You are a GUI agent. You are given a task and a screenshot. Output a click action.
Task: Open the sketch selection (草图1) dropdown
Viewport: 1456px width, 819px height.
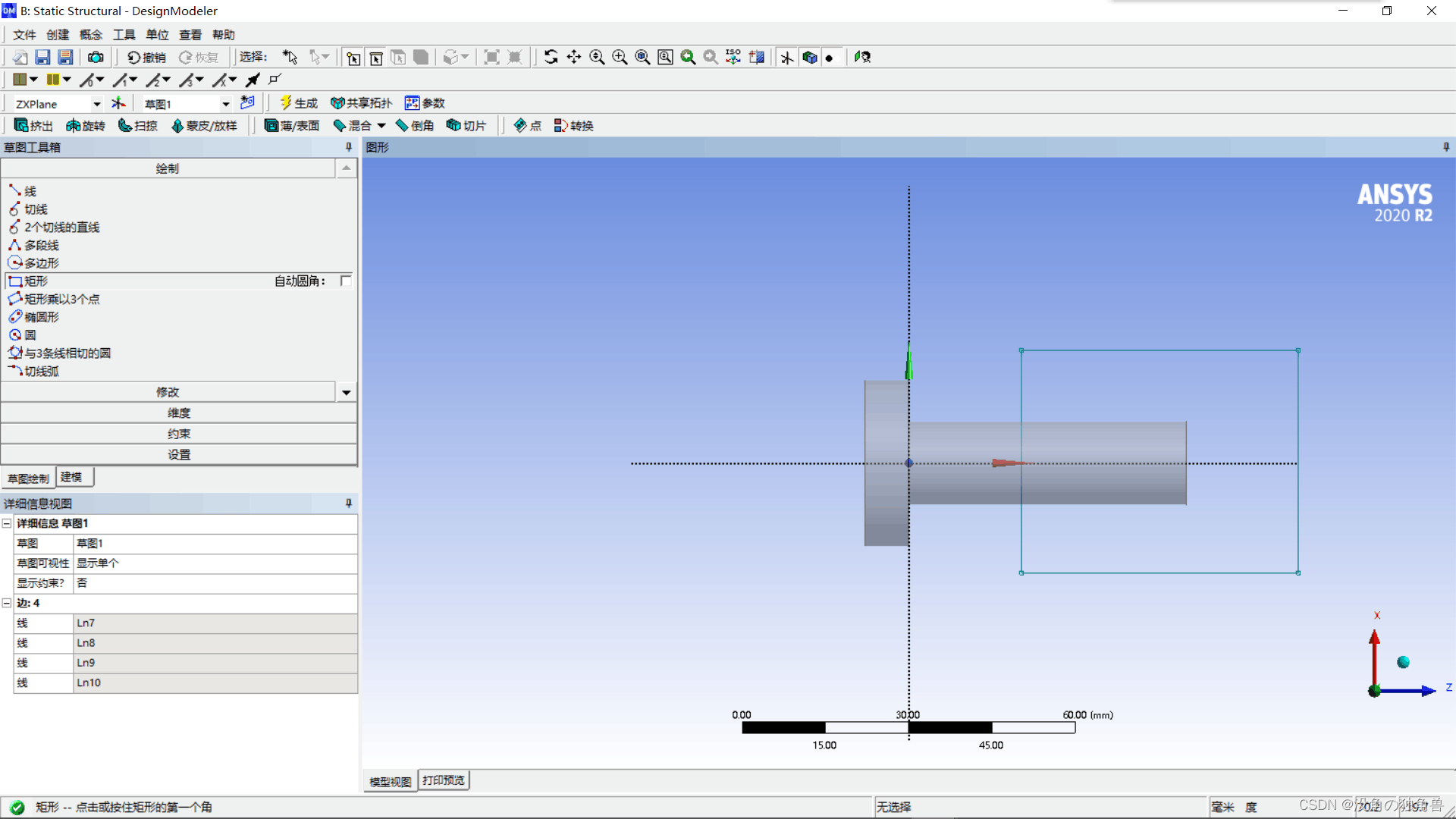coord(225,104)
